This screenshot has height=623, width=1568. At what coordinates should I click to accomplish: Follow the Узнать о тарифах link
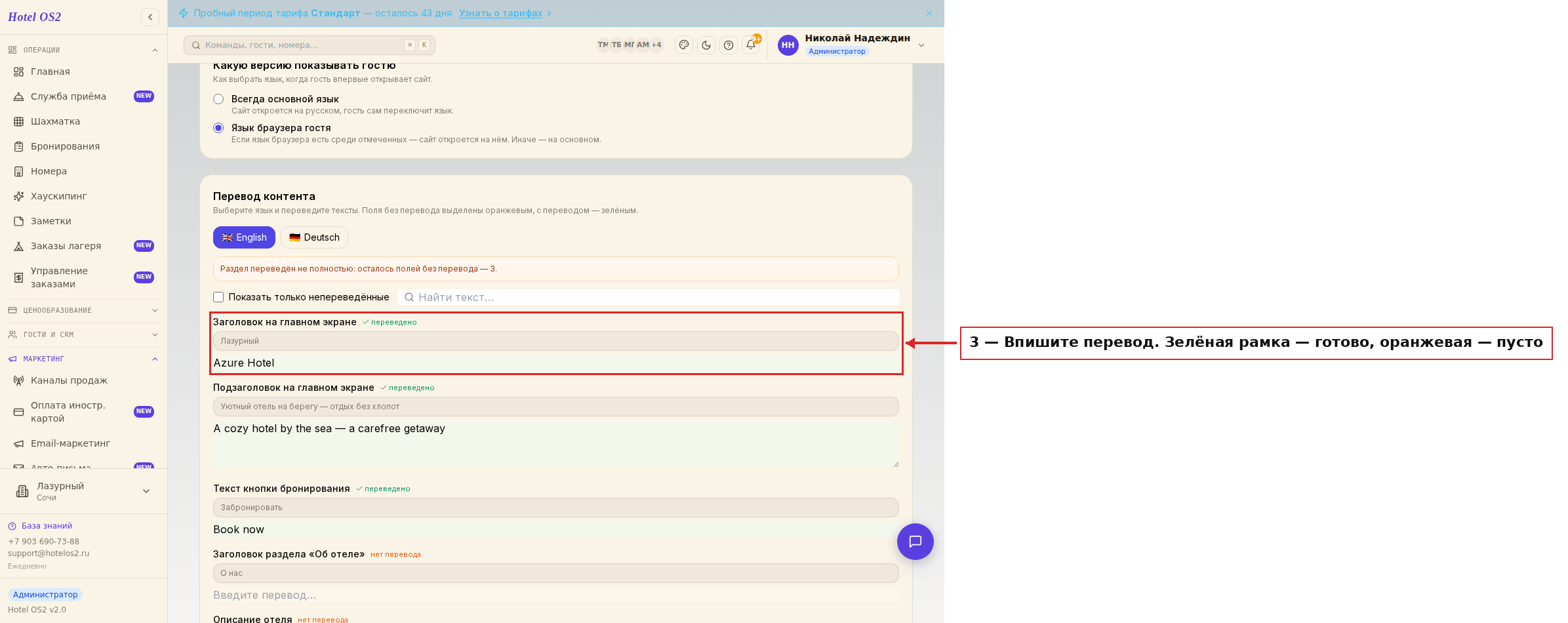coord(500,13)
